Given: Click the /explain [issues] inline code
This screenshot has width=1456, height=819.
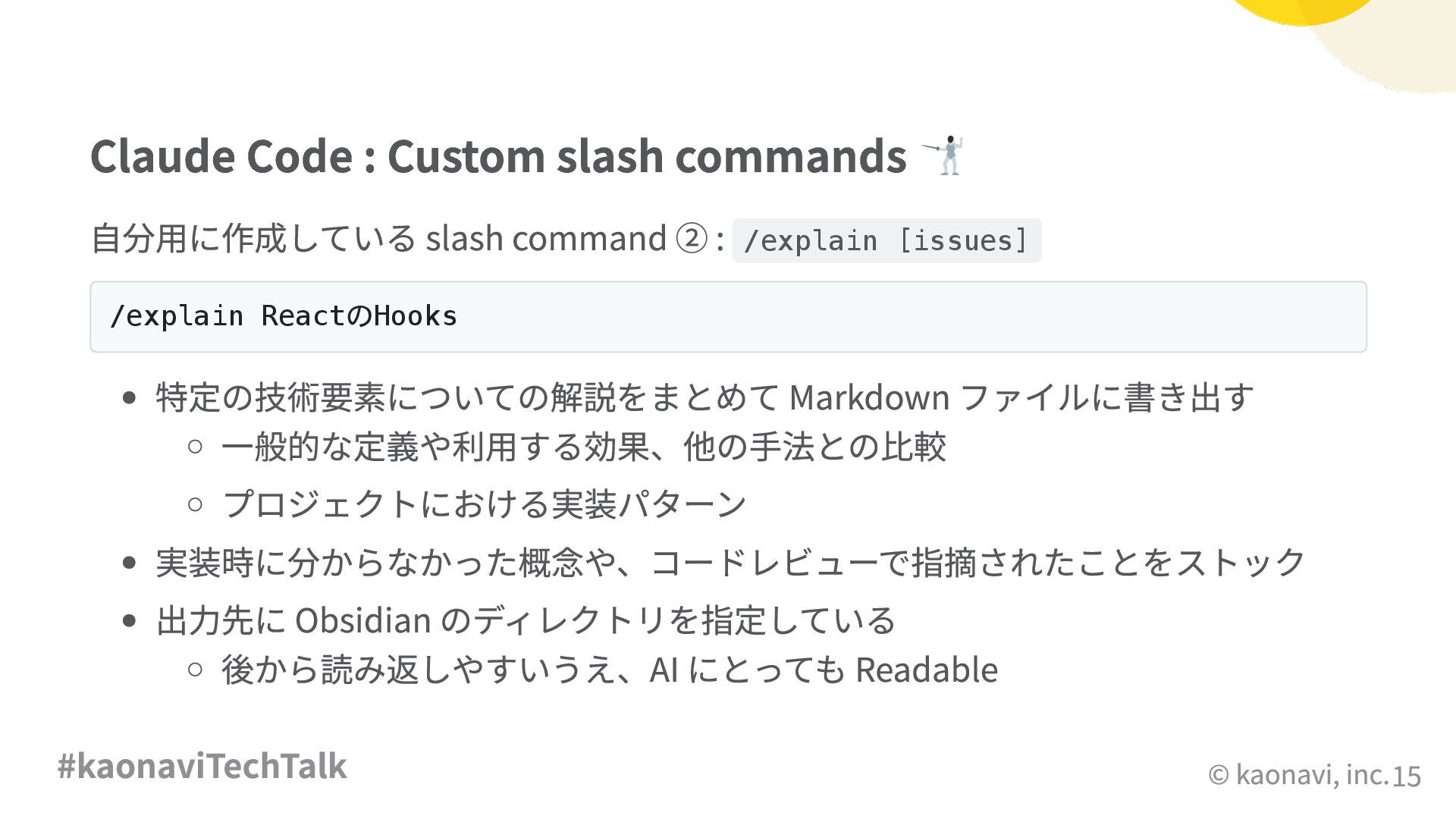Looking at the screenshot, I should click(886, 240).
